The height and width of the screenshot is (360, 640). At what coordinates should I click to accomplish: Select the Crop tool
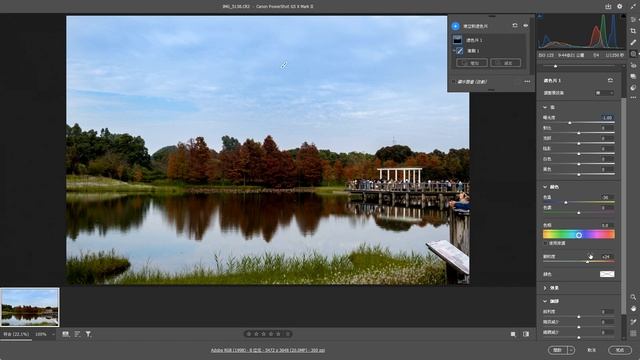tap(633, 31)
